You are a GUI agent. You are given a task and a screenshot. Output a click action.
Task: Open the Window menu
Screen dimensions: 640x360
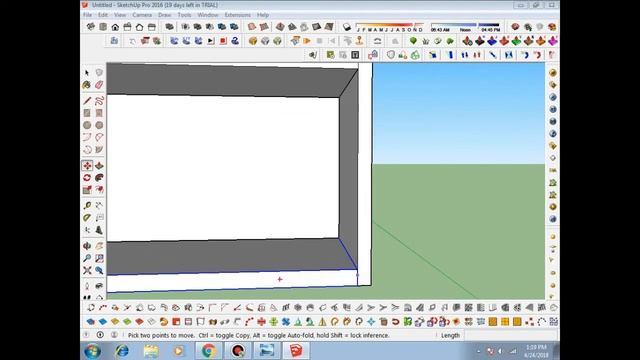(208, 15)
